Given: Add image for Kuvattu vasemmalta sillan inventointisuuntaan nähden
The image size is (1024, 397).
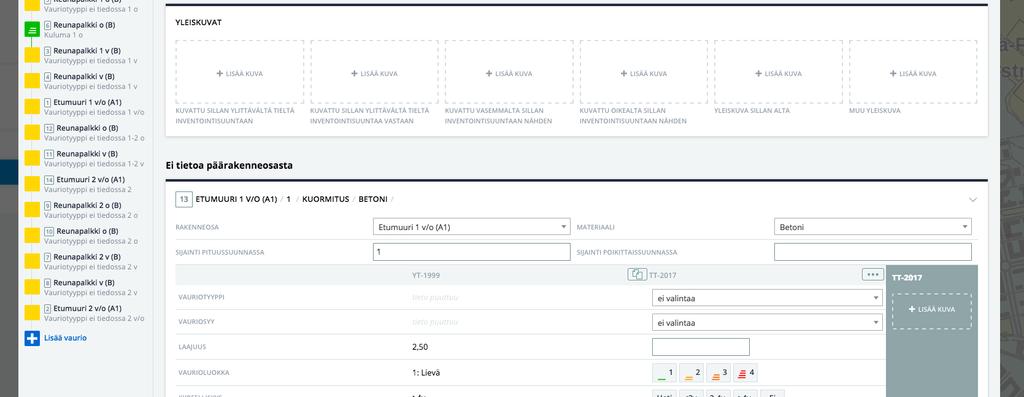Looking at the screenshot, I should 509,72.
